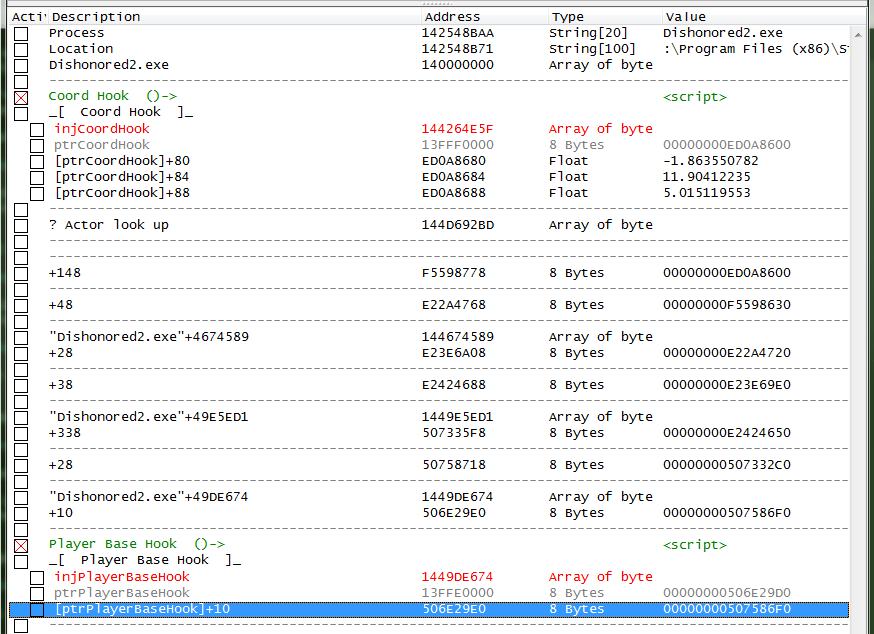This screenshot has width=874, height=634.
Task: Click address 13FFE0000 of ptrPlayerBaseHook
Action: pos(457,593)
